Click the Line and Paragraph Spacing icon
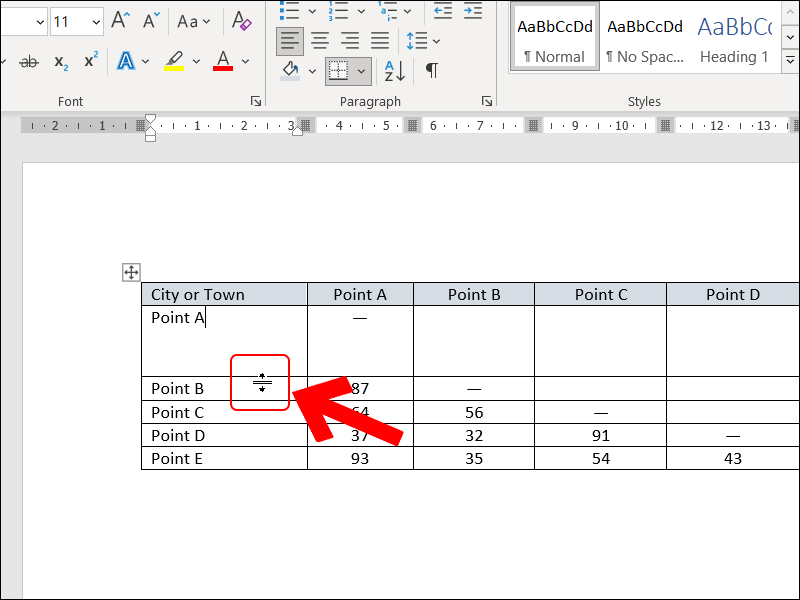800x600 pixels. coord(416,41)
